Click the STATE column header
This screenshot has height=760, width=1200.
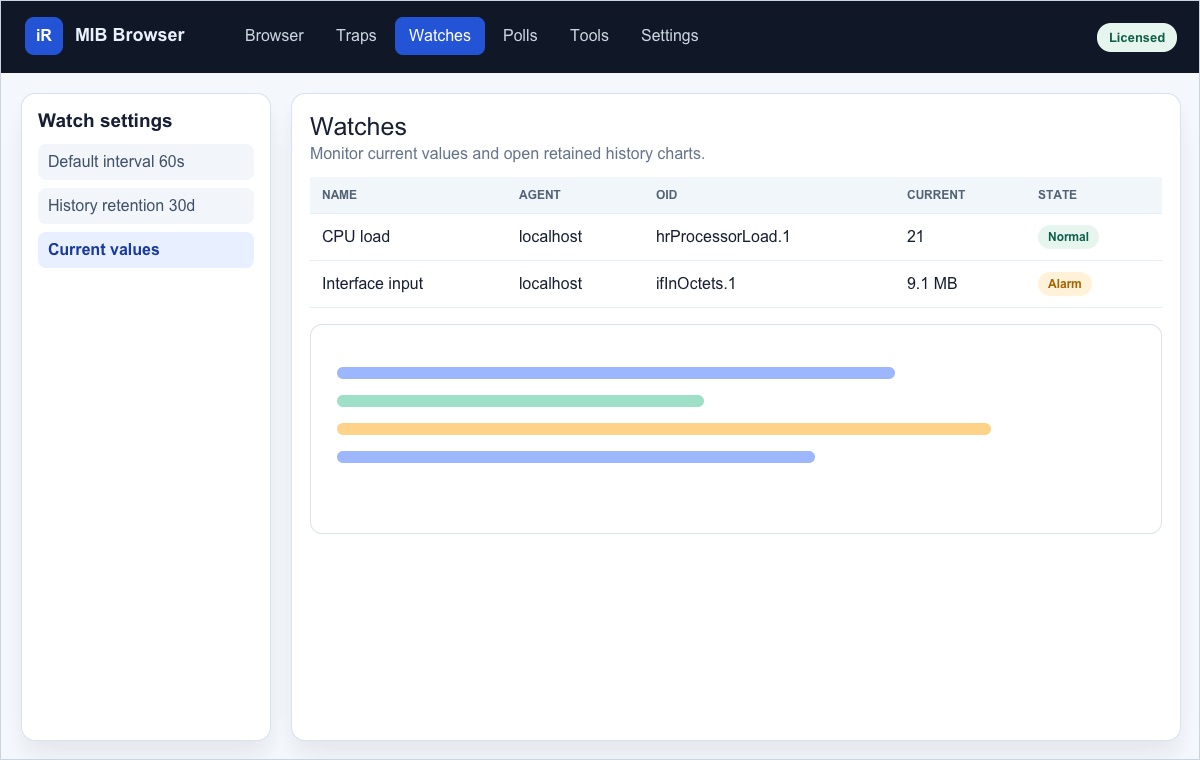tap(1057, 195)
